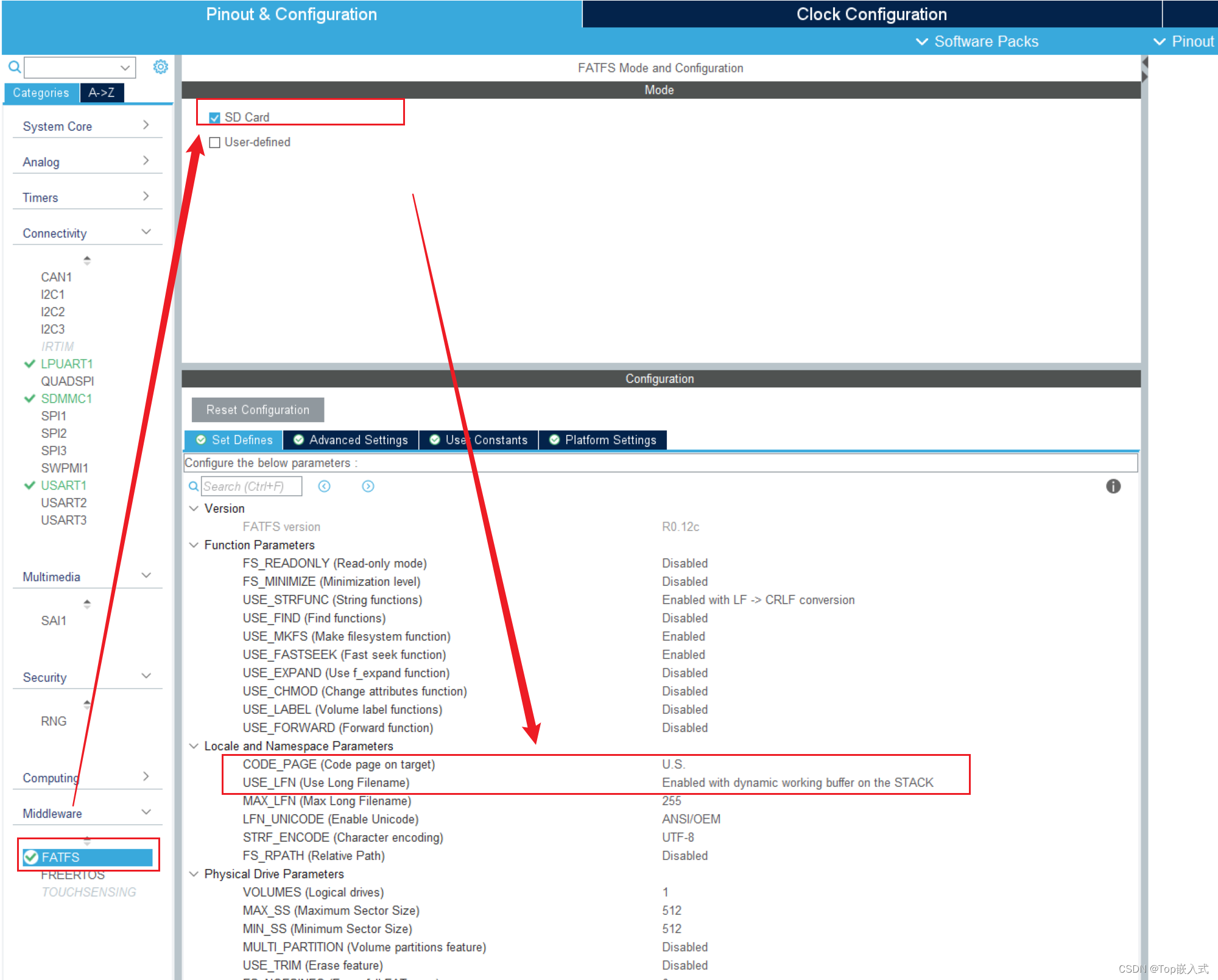Go to previous search result arrow
1218x980 pixels.
(324, 486)
